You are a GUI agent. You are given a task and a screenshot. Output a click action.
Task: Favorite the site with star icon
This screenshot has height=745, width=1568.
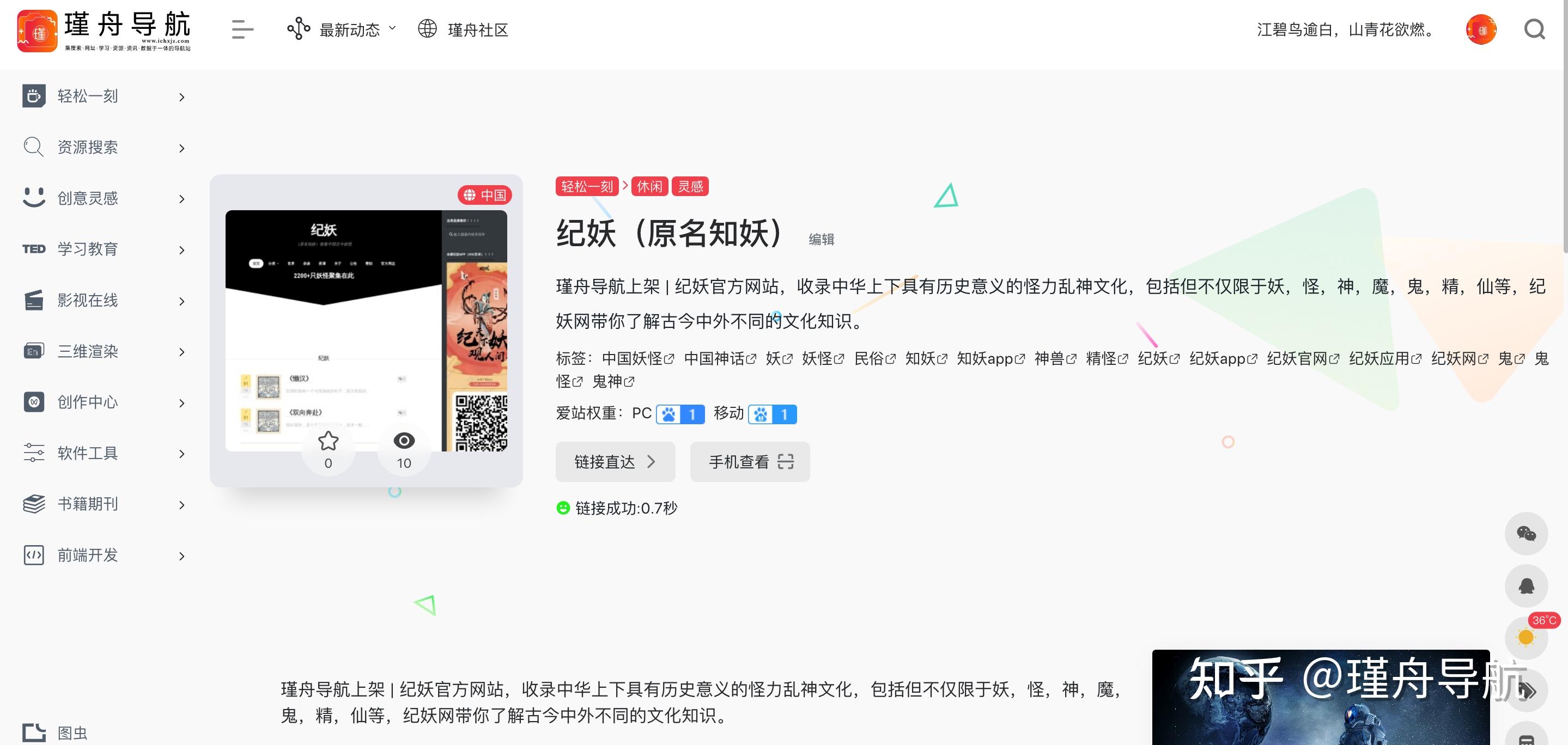click(x=328, y=441)
